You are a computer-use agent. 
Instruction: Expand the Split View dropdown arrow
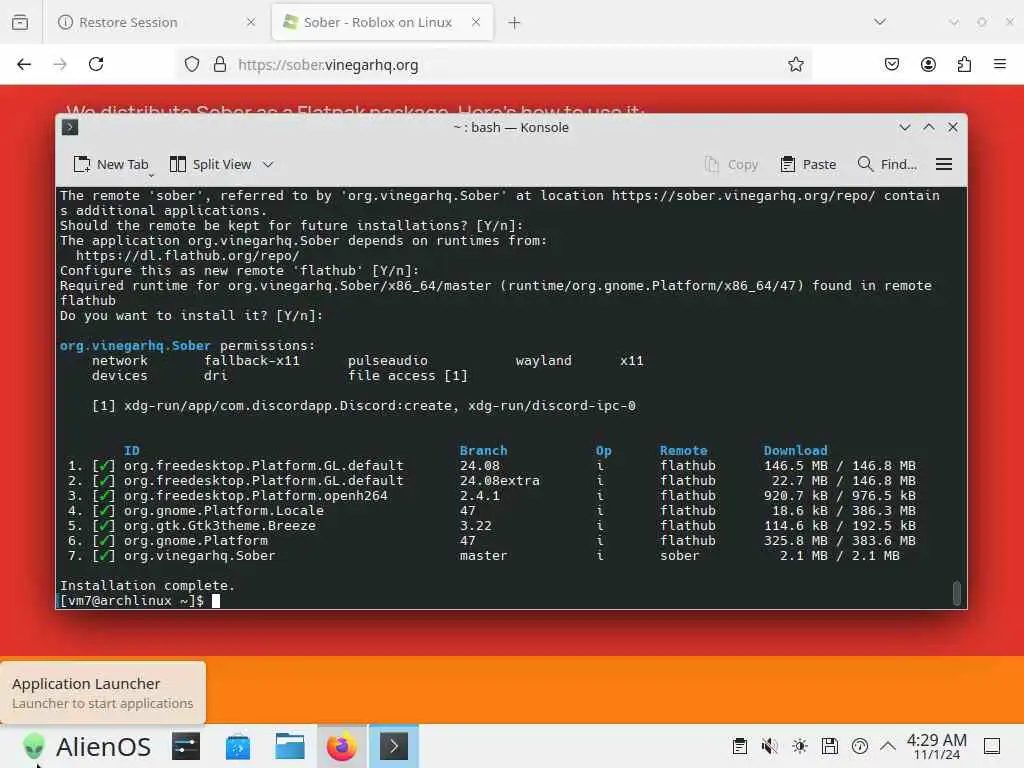[268, 165]
